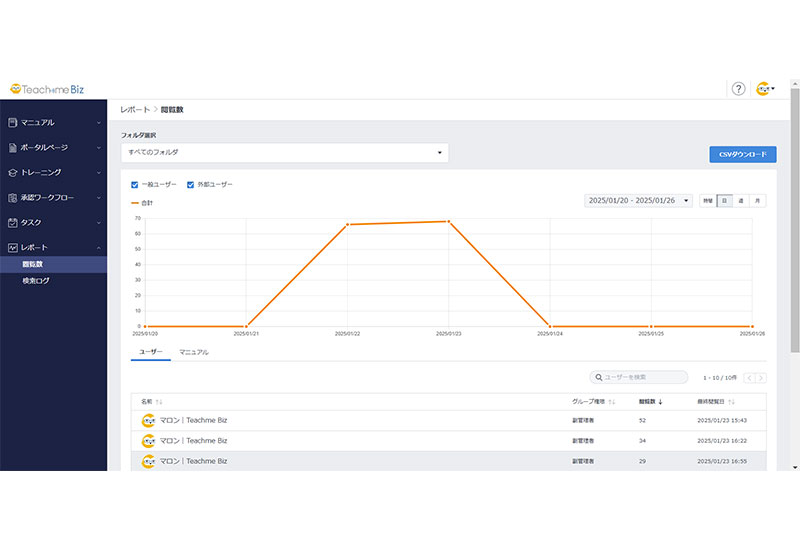Uncheck the 一般ユーザー checkbox
Image resolution: width=800 pixels, height=550 pixels.
click(135, 185)
